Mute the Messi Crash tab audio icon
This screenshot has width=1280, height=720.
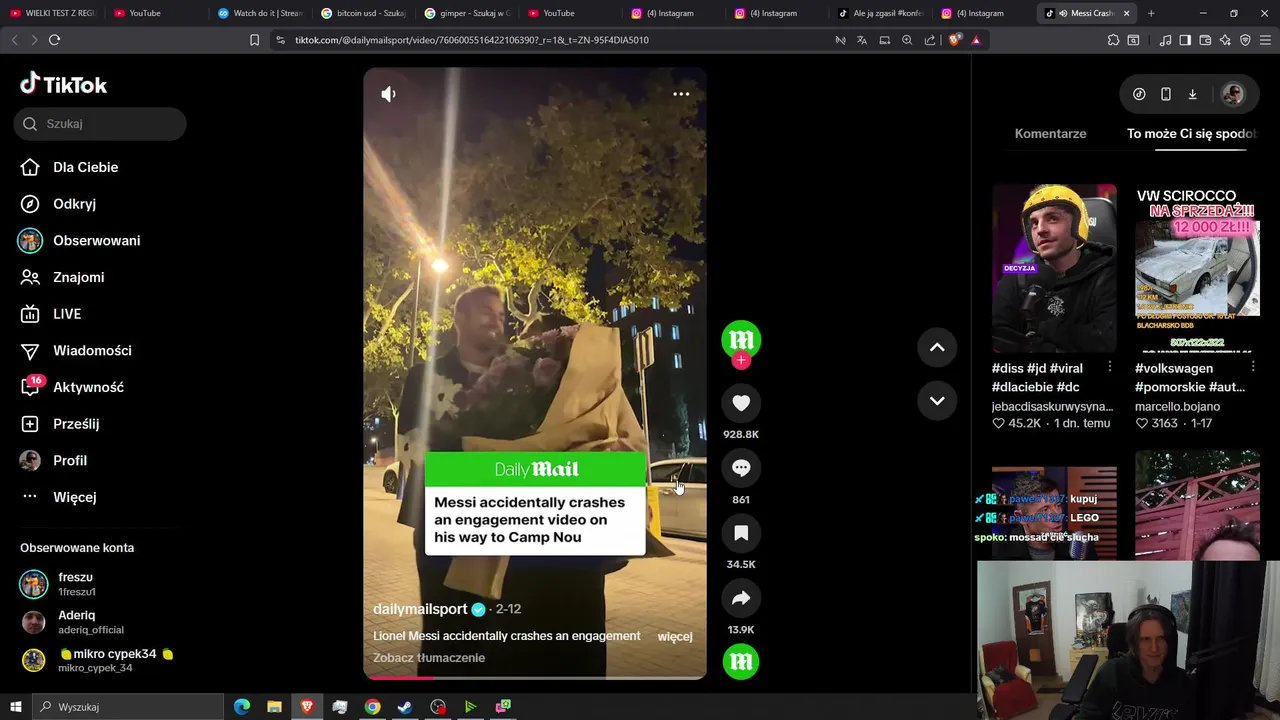1062,13
